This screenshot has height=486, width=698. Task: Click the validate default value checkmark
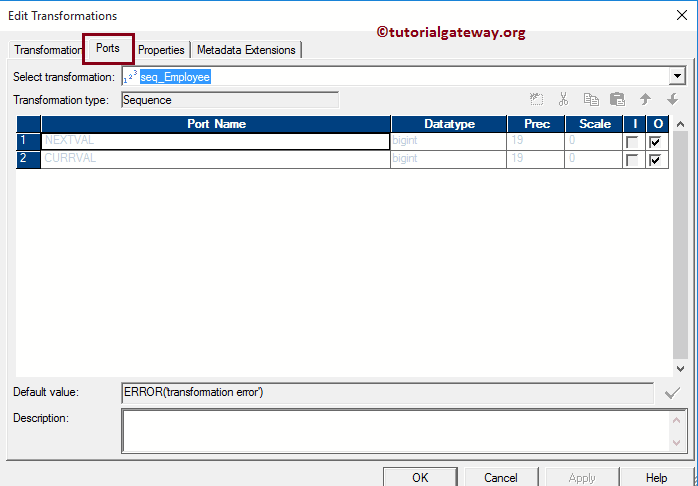[672, 393]
